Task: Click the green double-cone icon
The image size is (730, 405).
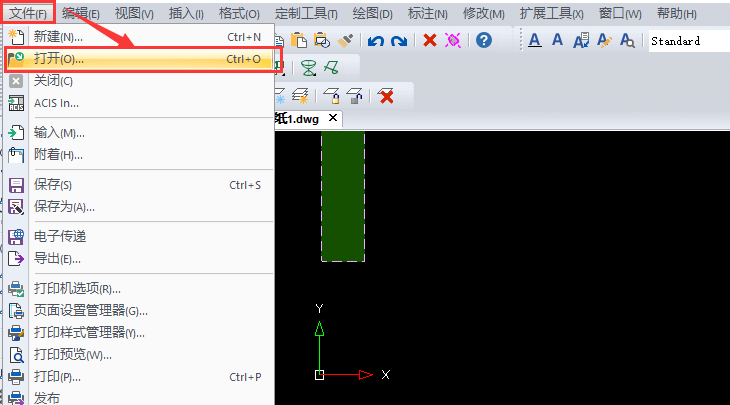Action: pos(308,68)
